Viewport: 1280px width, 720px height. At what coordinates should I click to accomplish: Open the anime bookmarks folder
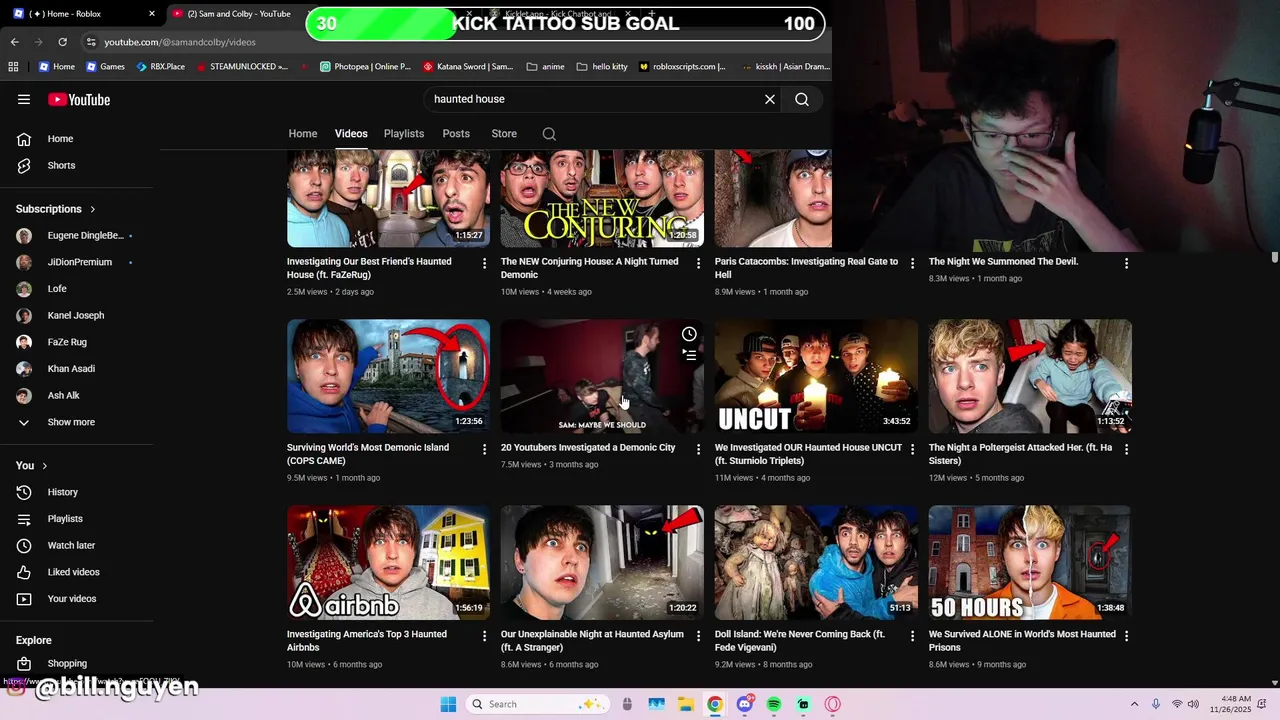(x=546, y=67)
